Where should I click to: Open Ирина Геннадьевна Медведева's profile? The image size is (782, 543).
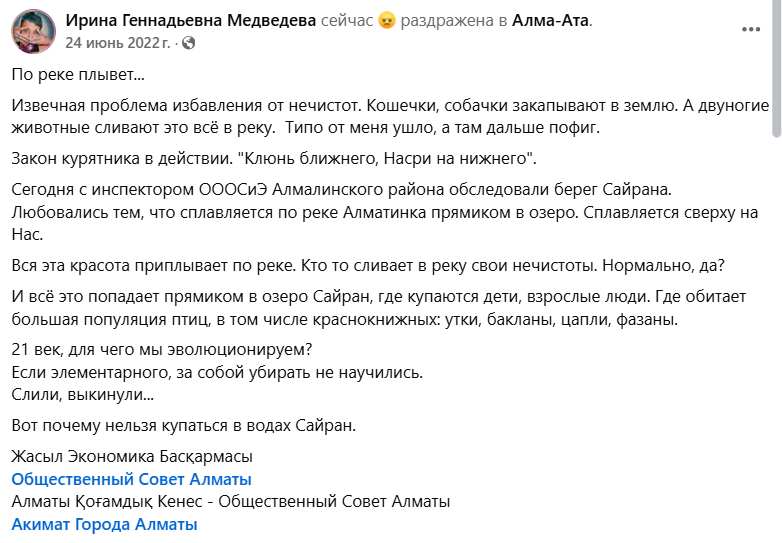pyautogui.click(x=191, y=20)
